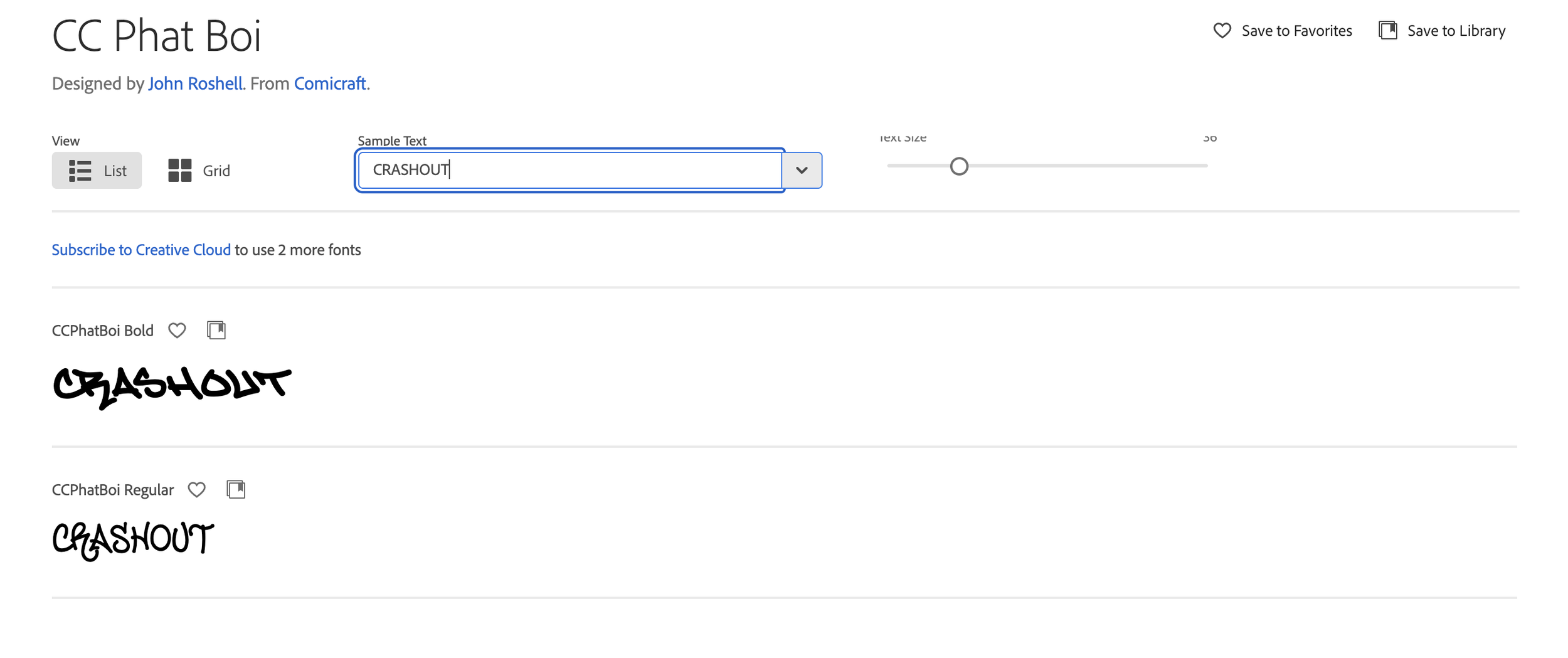Image resolution: width=1568 pixels, height=658 pixels.
Task: Add CCPhatBoi Regular to library via its icon
Action: coord(236,489)
